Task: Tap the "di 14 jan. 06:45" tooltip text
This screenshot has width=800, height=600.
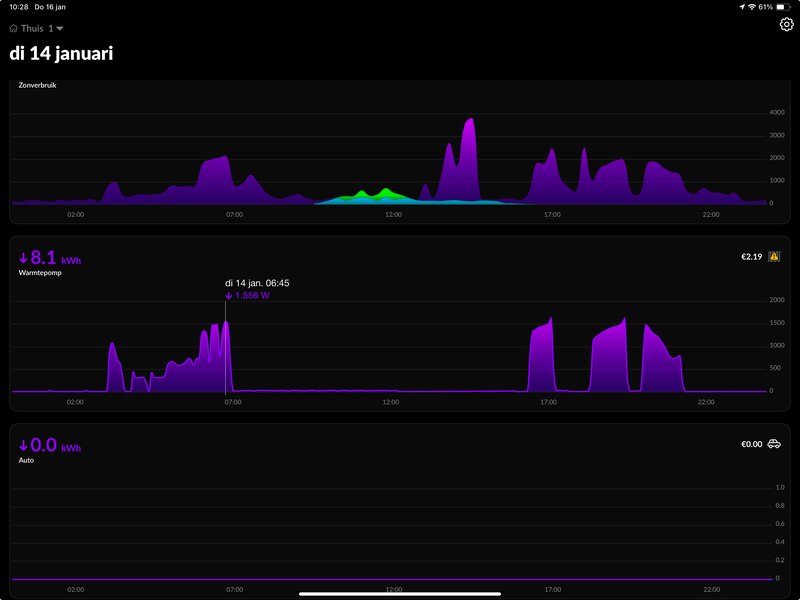Action: tap(257, 283)
